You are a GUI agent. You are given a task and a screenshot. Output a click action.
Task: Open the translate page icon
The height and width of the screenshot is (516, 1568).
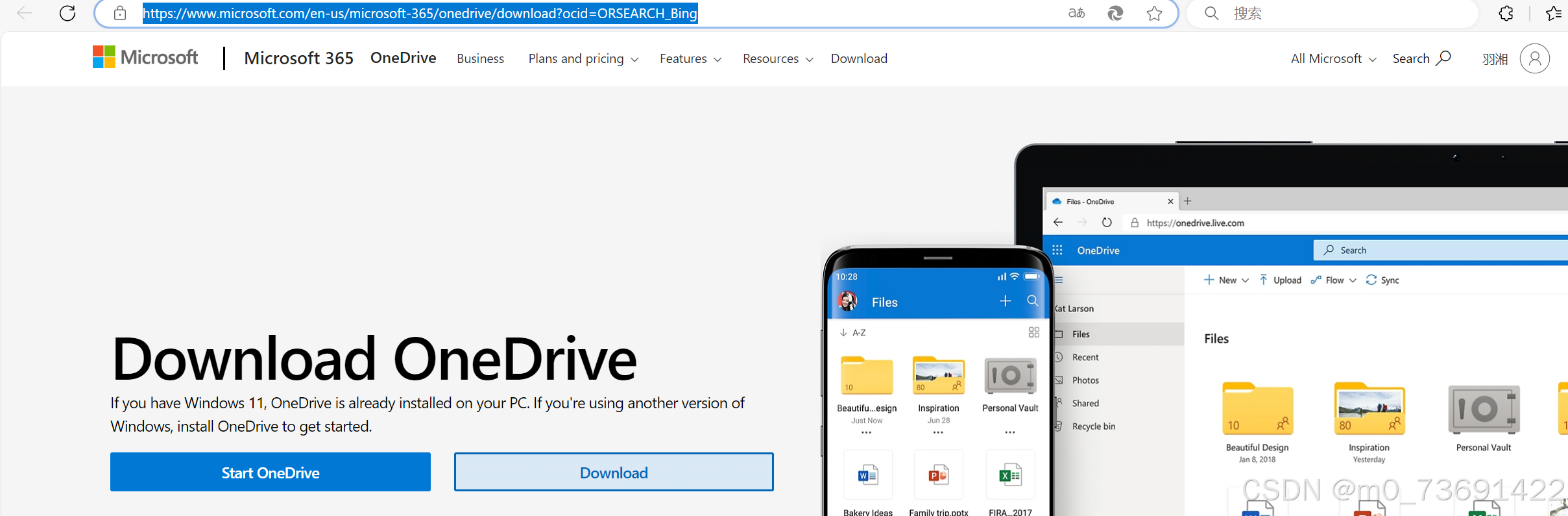[x=1076, y=13]
